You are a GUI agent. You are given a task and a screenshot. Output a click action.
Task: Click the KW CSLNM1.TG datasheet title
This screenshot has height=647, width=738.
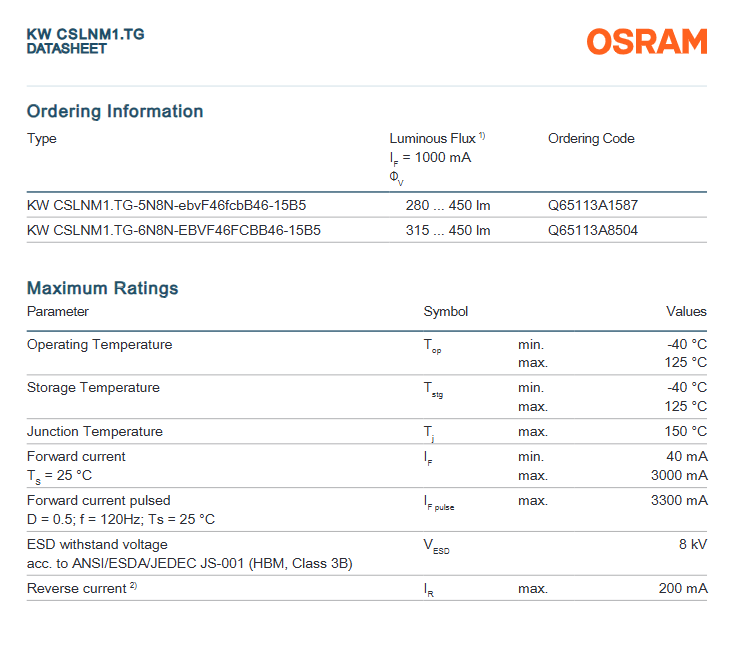[85, 34]
